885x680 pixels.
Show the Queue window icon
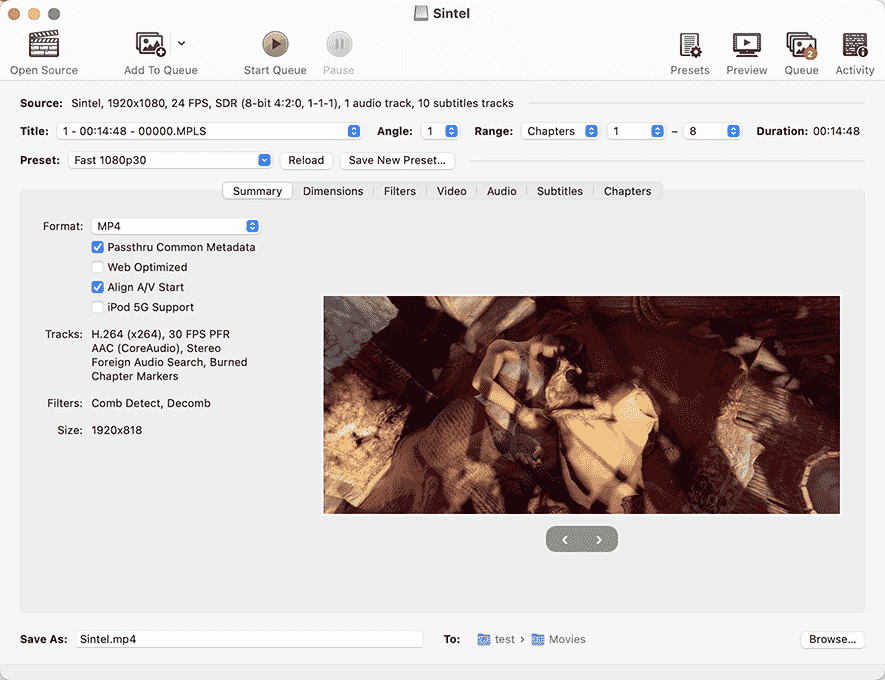tap(801, 45)
